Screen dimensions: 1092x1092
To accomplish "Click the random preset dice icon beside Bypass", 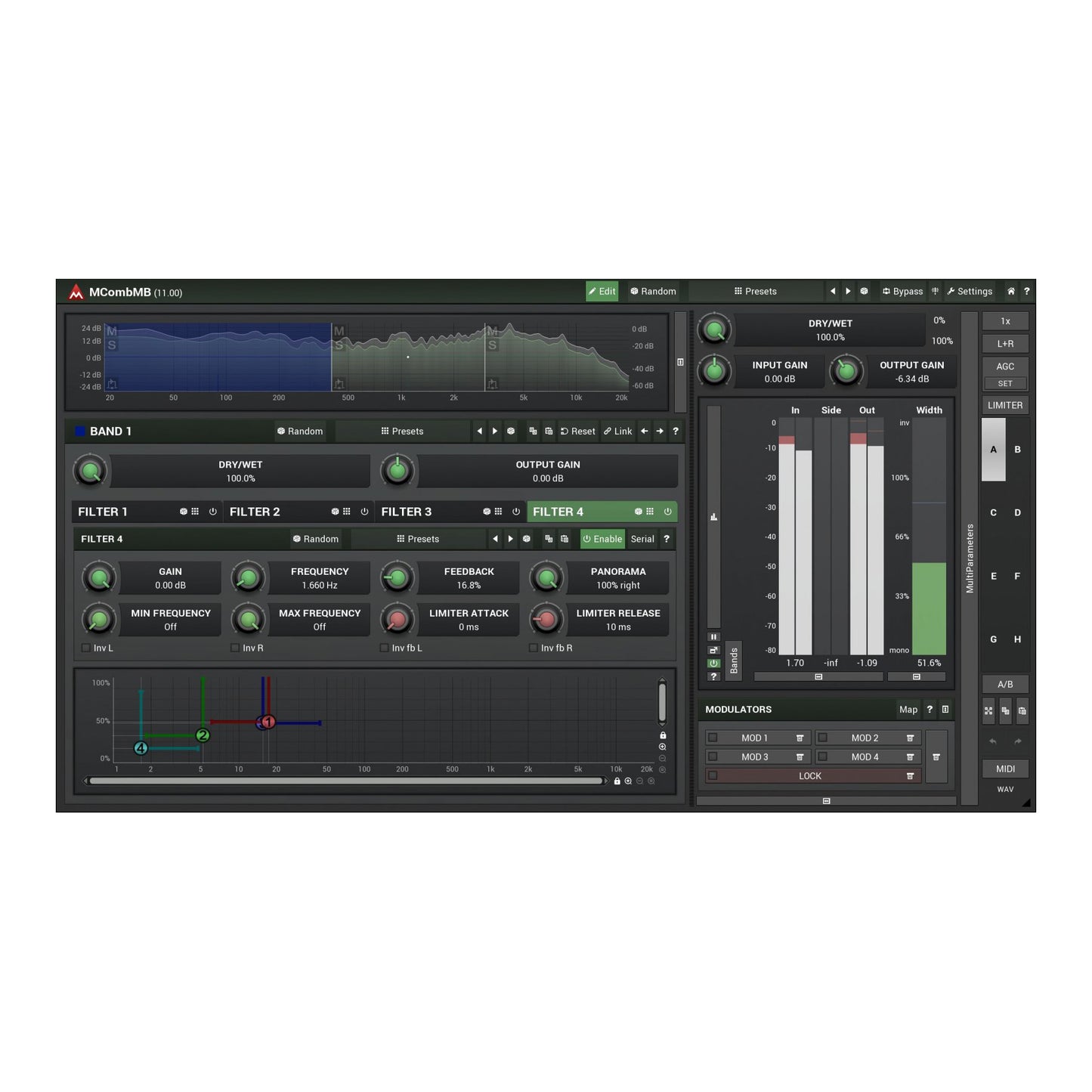I will pyautogui.click(x=864, y=291).
